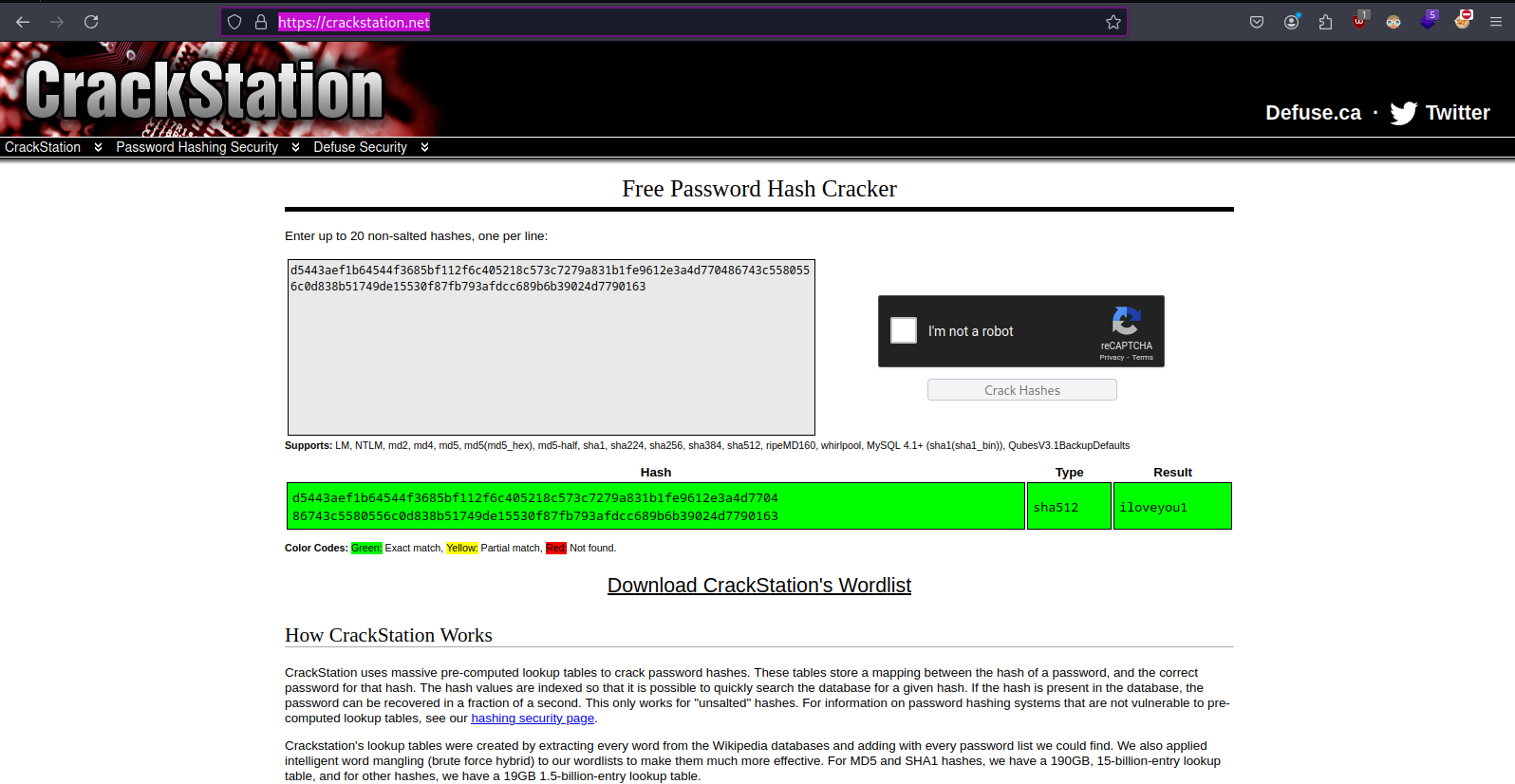Select the sha512 type cell

pyautogui.click(x=1069, y=506)
